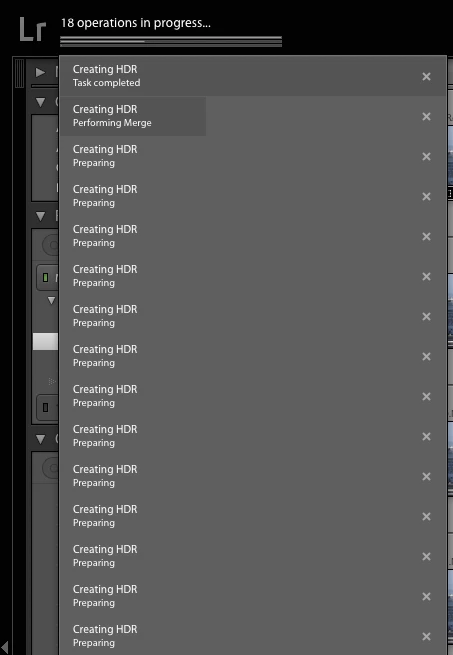
Task: Cancel the fifth Creating HDR task
Action: tap(426, 236)
